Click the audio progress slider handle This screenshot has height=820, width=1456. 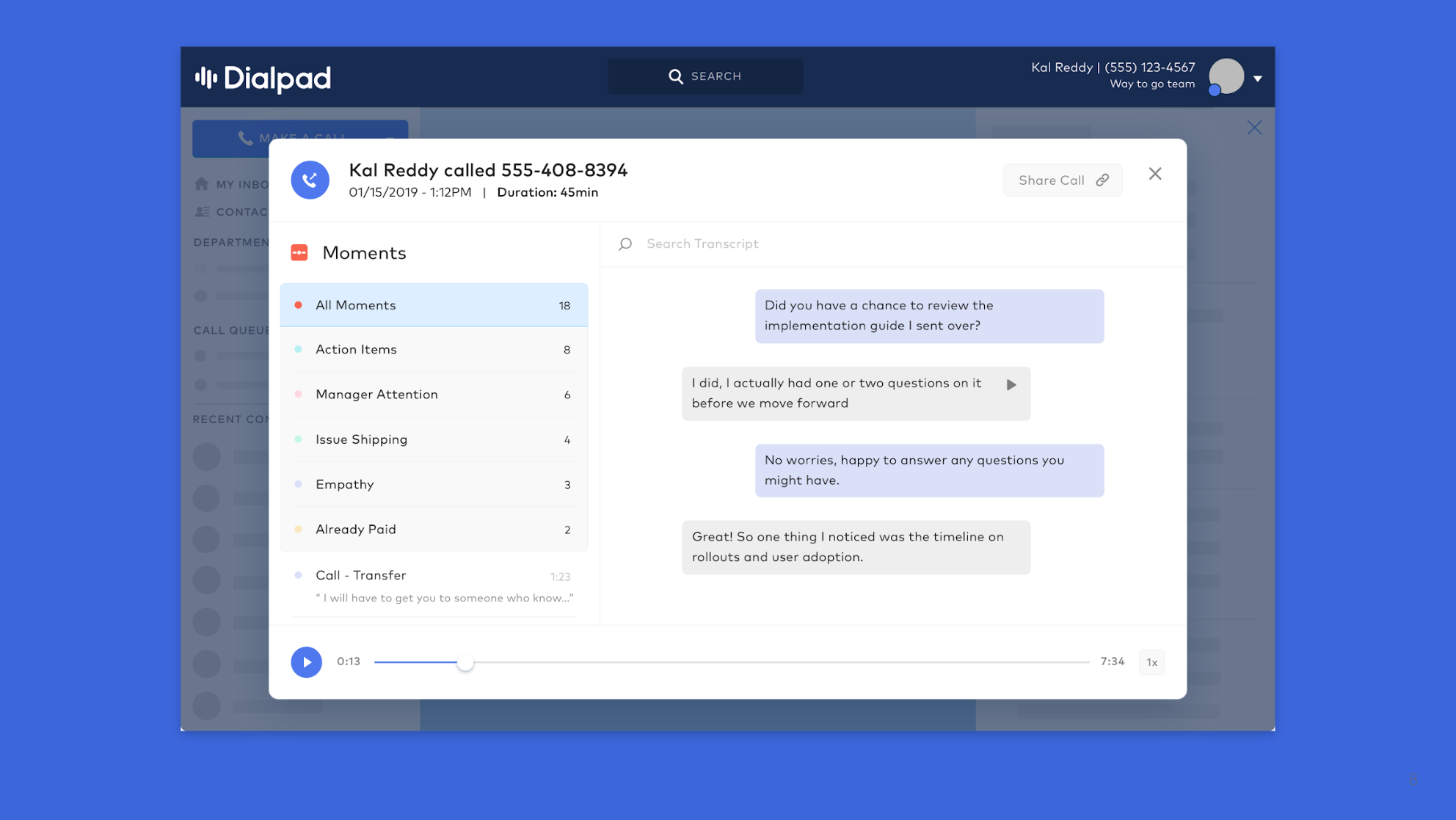coord(465,662)
